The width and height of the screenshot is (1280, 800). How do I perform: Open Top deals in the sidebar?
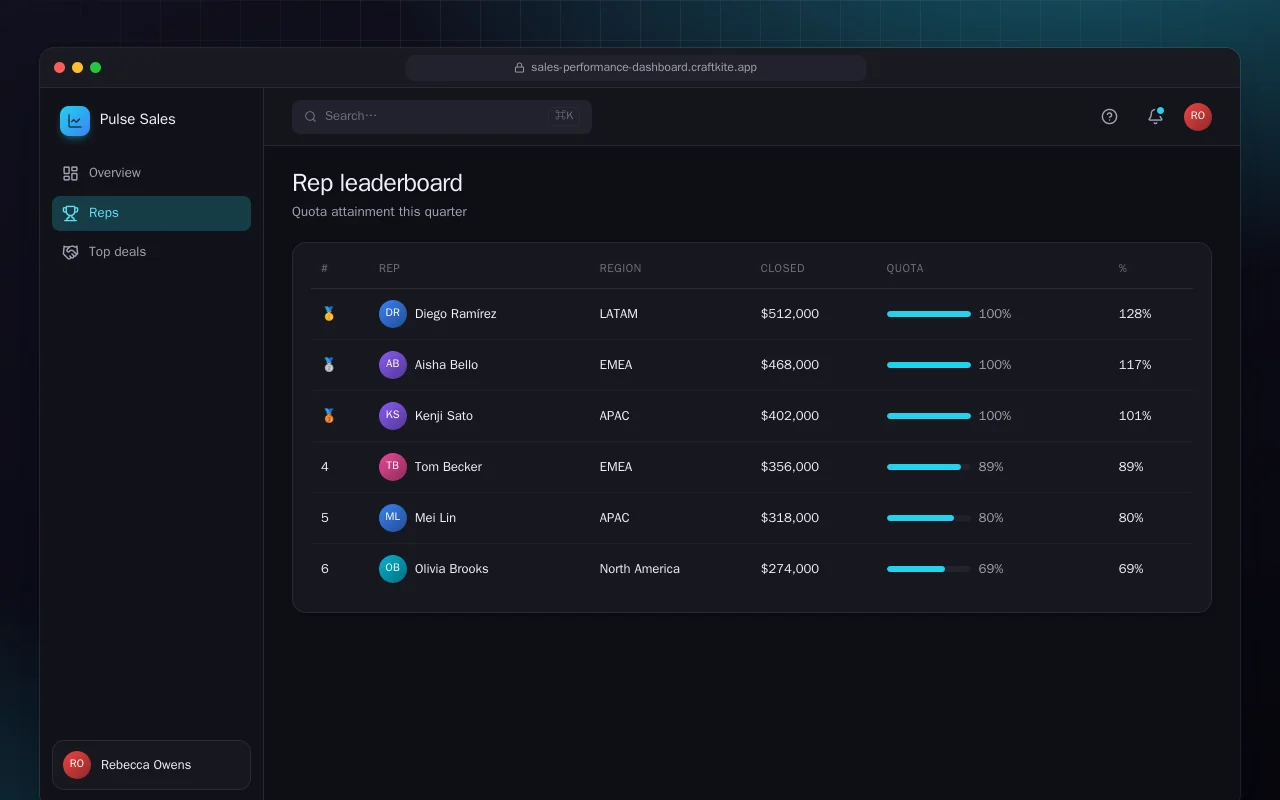[x=151, y=252]
